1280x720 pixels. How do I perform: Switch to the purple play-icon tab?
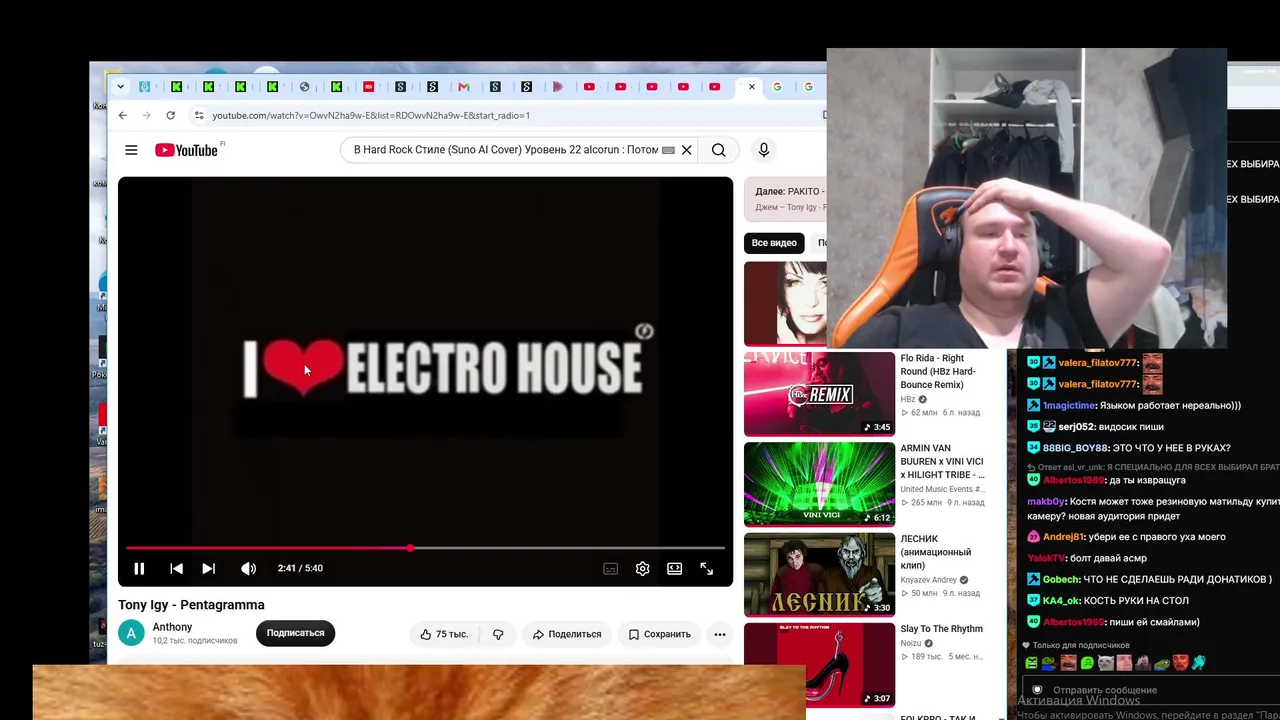click(x=558, y=87)
